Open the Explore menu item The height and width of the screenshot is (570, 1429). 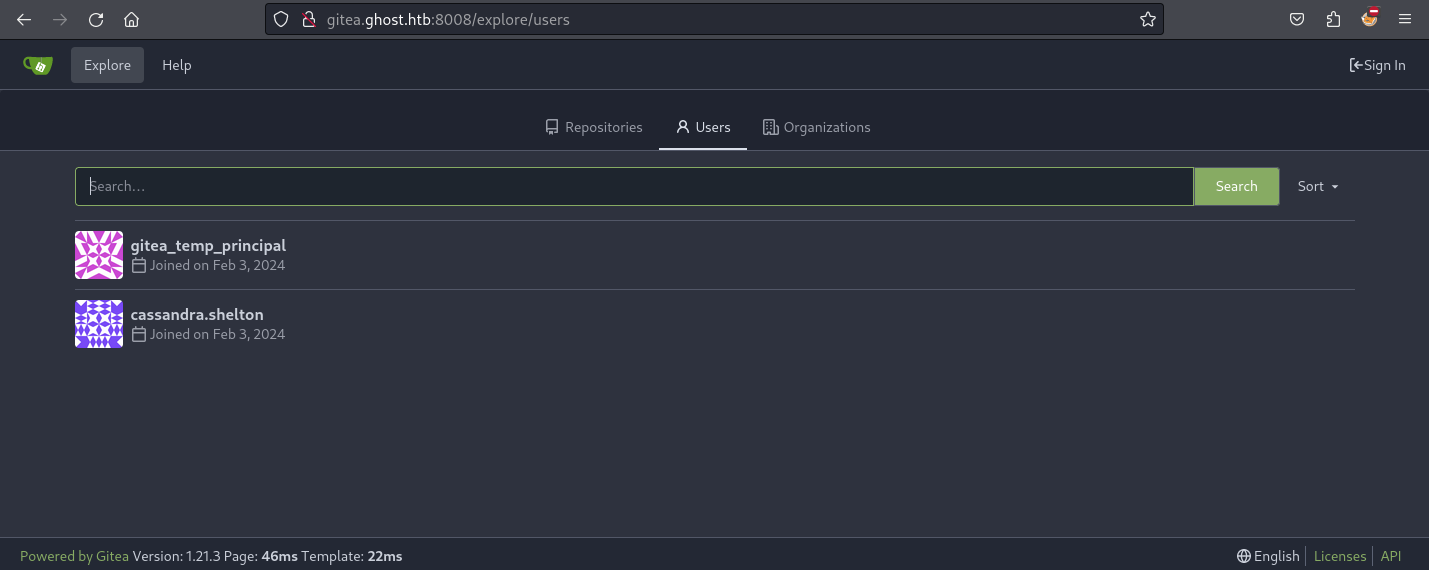(107, 65)
